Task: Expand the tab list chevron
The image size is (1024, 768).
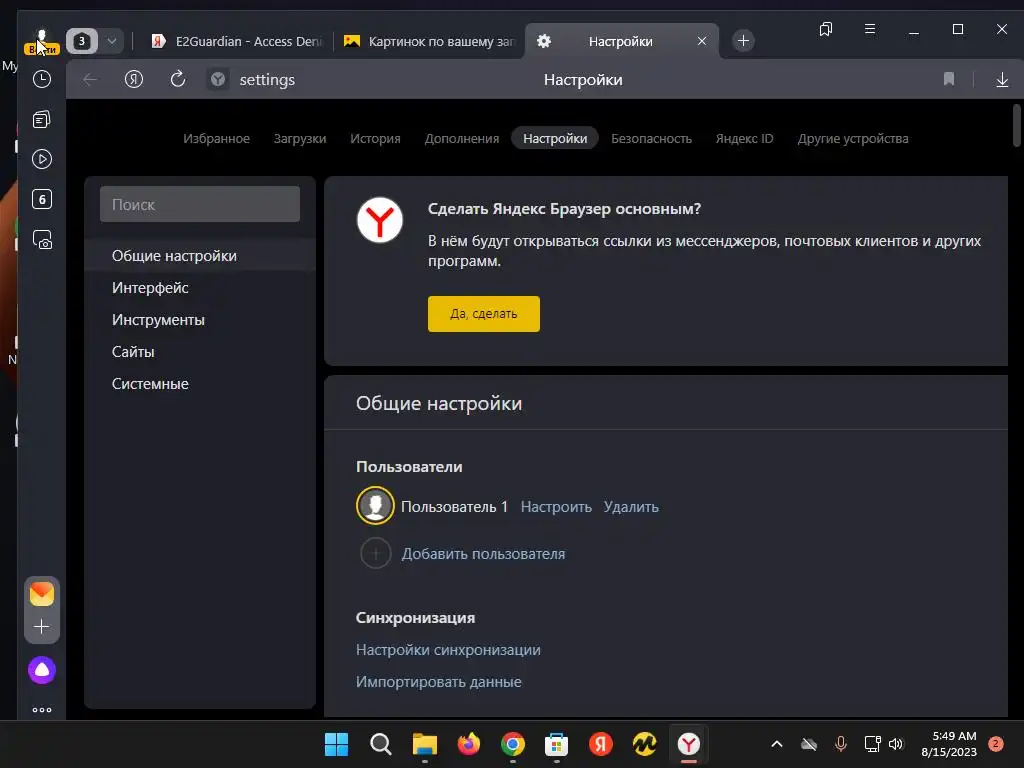Action: click(x=112, y=41)
